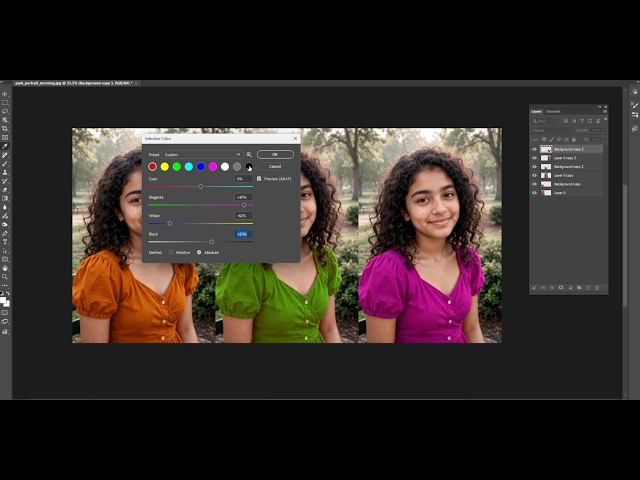640x480 pixels.
Task: Select the Crop tool
Action: tap(5, 129)
